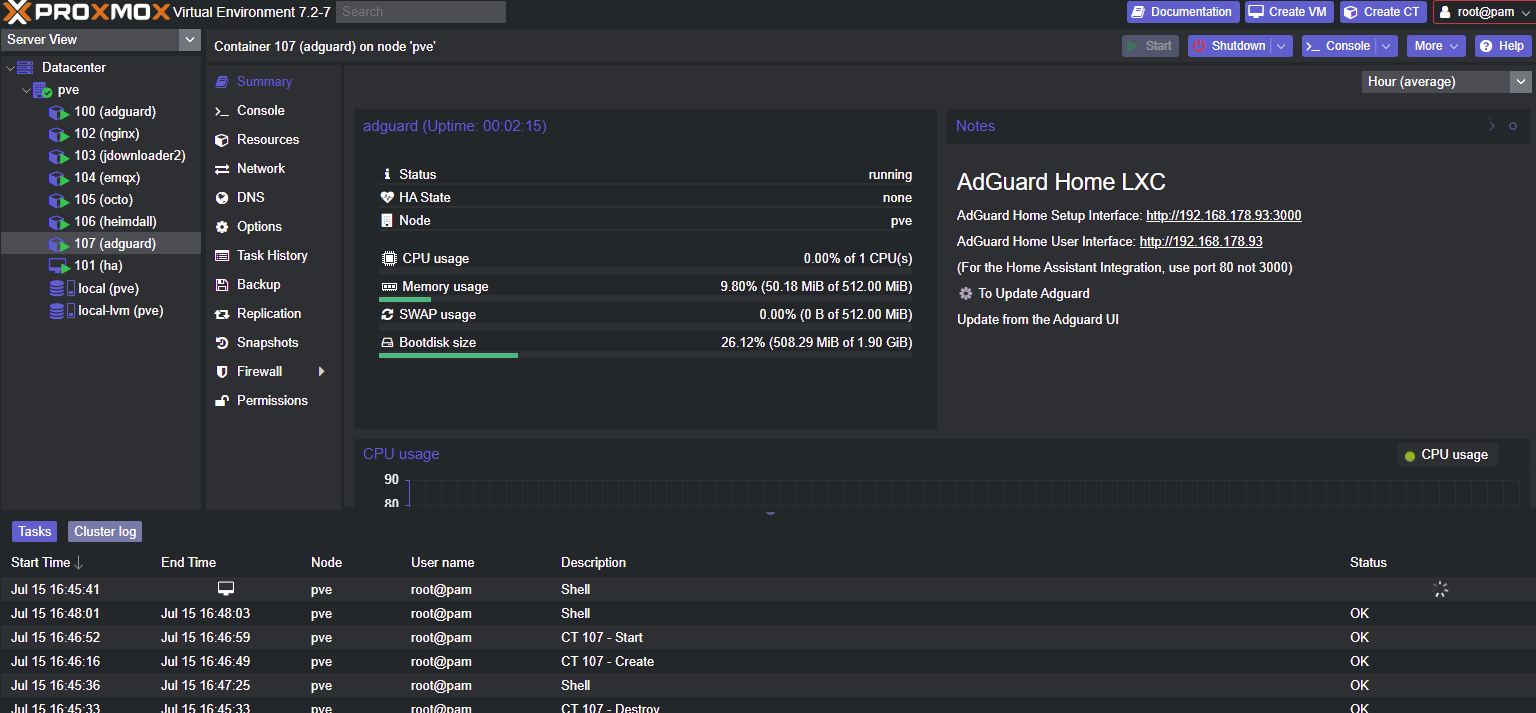1536x713 pixels.
Task: Click container icon for 102 (nginx)
Action: 59,134
